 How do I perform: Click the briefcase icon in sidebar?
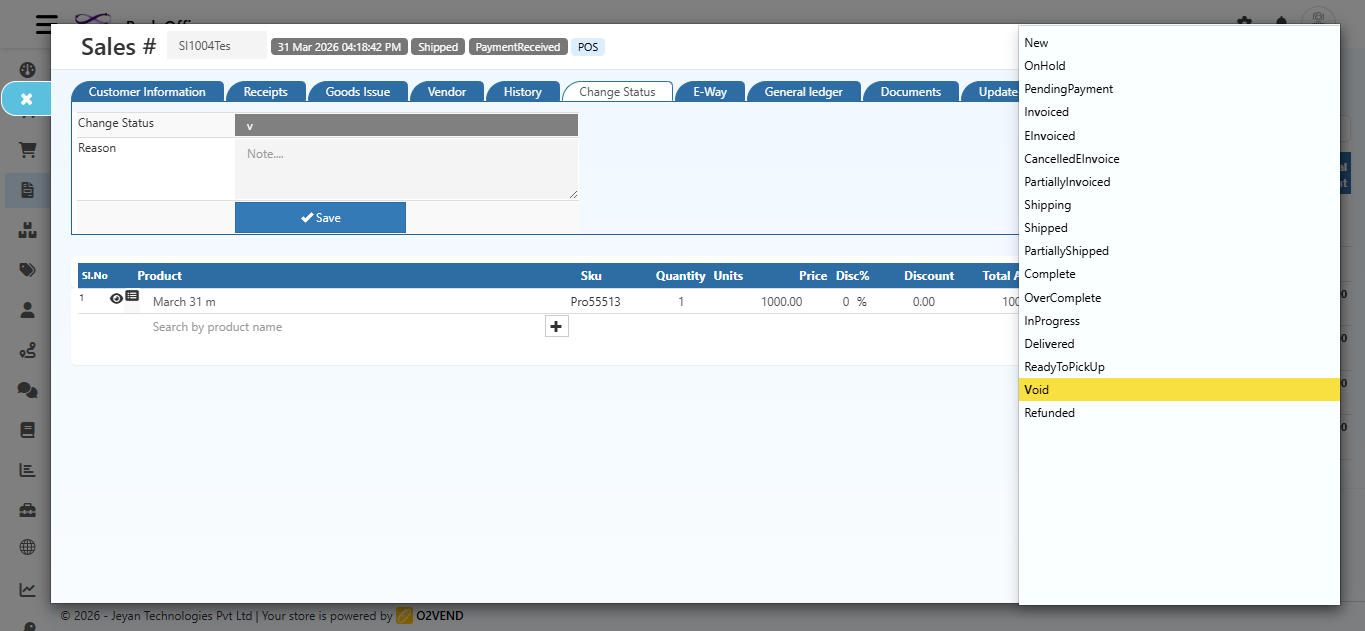click(27, 509)
